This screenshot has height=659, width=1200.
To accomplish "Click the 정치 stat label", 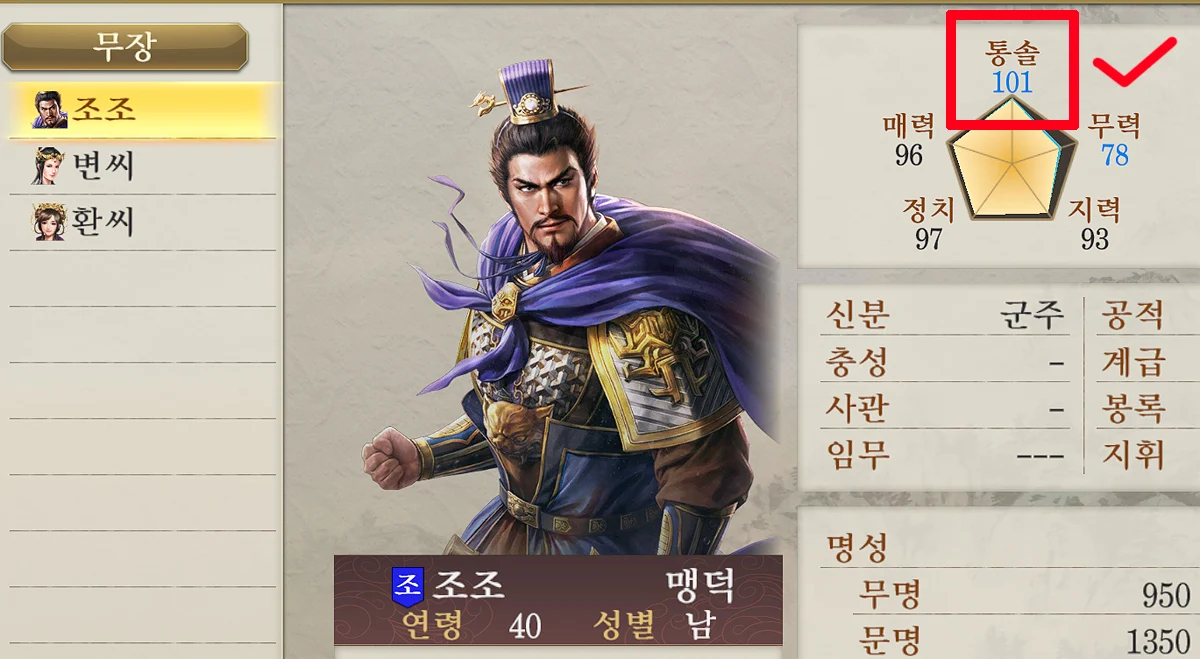I will coord(928,210).
